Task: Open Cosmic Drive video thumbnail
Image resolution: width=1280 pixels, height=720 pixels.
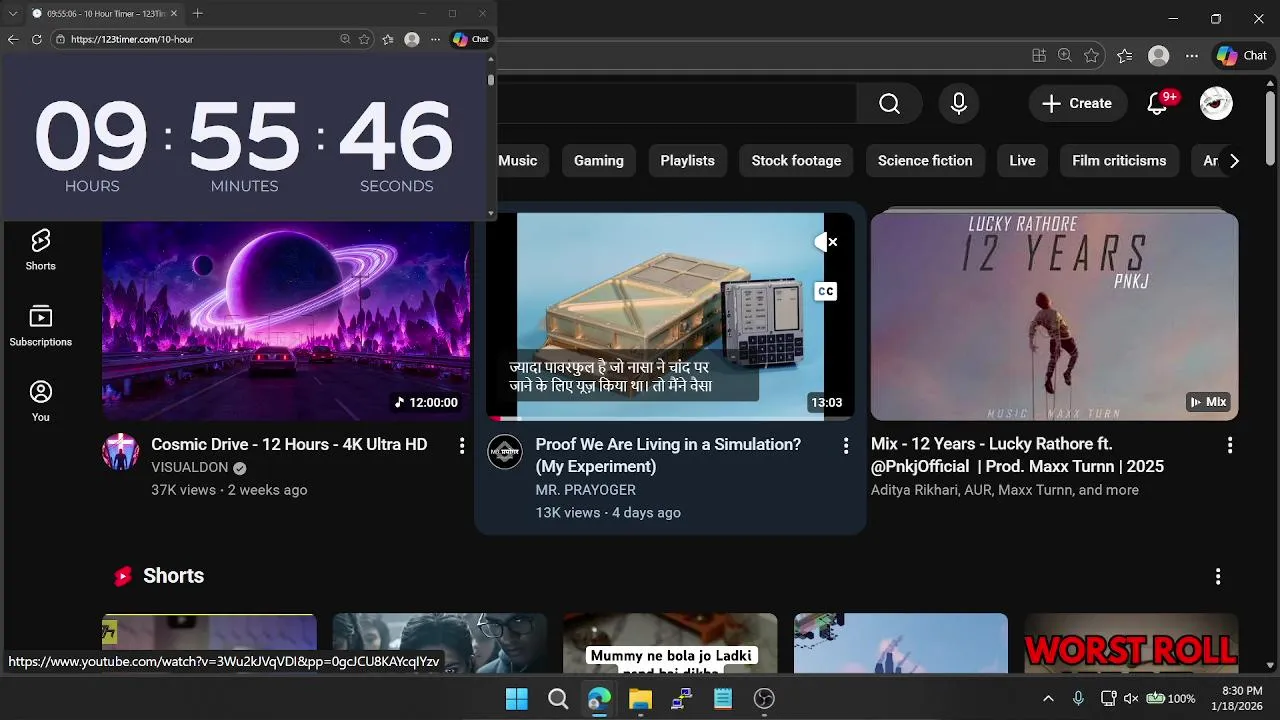Action: (286, 321)
